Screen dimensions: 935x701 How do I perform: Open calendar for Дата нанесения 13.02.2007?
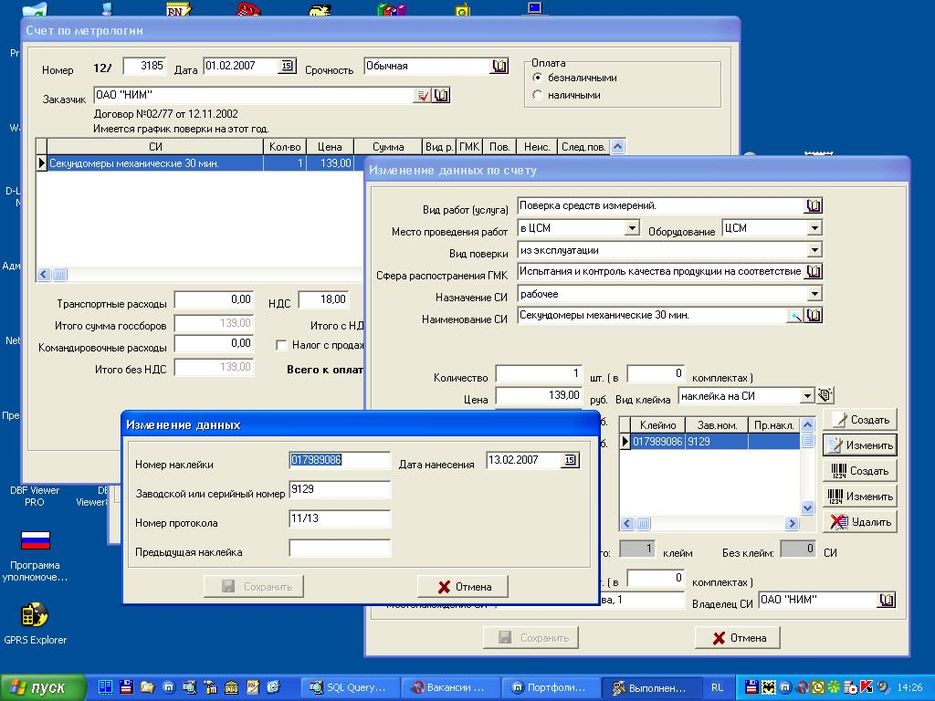[x=570, y=460]
